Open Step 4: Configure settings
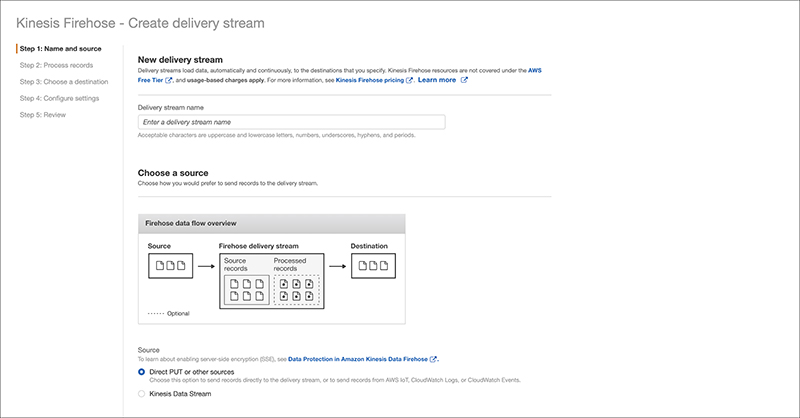The height and width of the screenshot is (418, 800). coord(59,98)
